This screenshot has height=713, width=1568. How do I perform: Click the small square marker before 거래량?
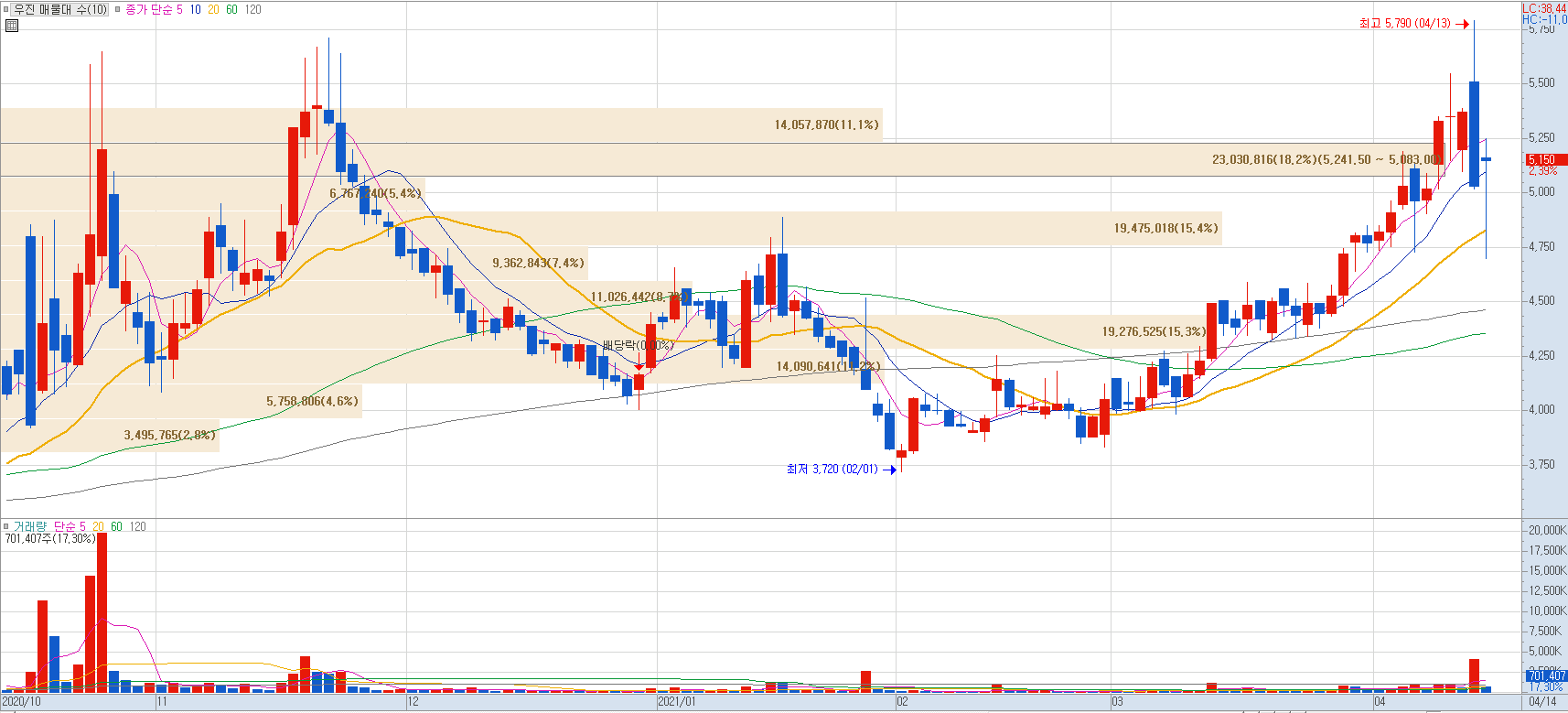[x=5, y=526]
